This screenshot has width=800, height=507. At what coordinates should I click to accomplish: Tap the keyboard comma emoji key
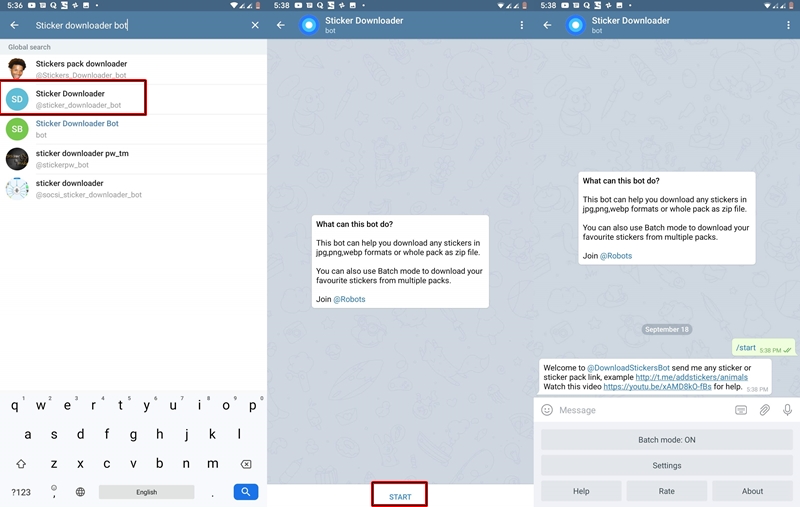(x=54, y=492)
